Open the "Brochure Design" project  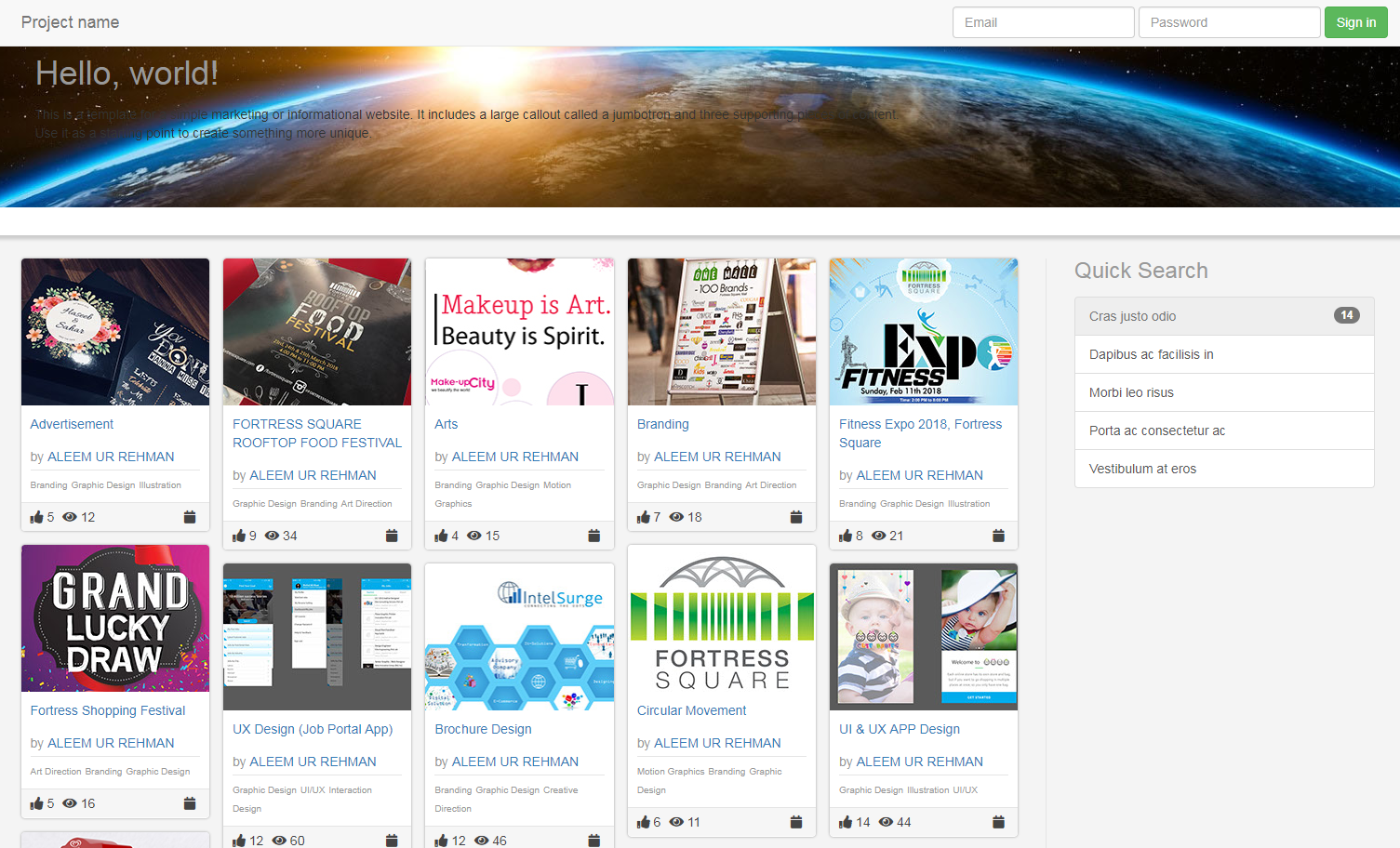pos(483,729)
